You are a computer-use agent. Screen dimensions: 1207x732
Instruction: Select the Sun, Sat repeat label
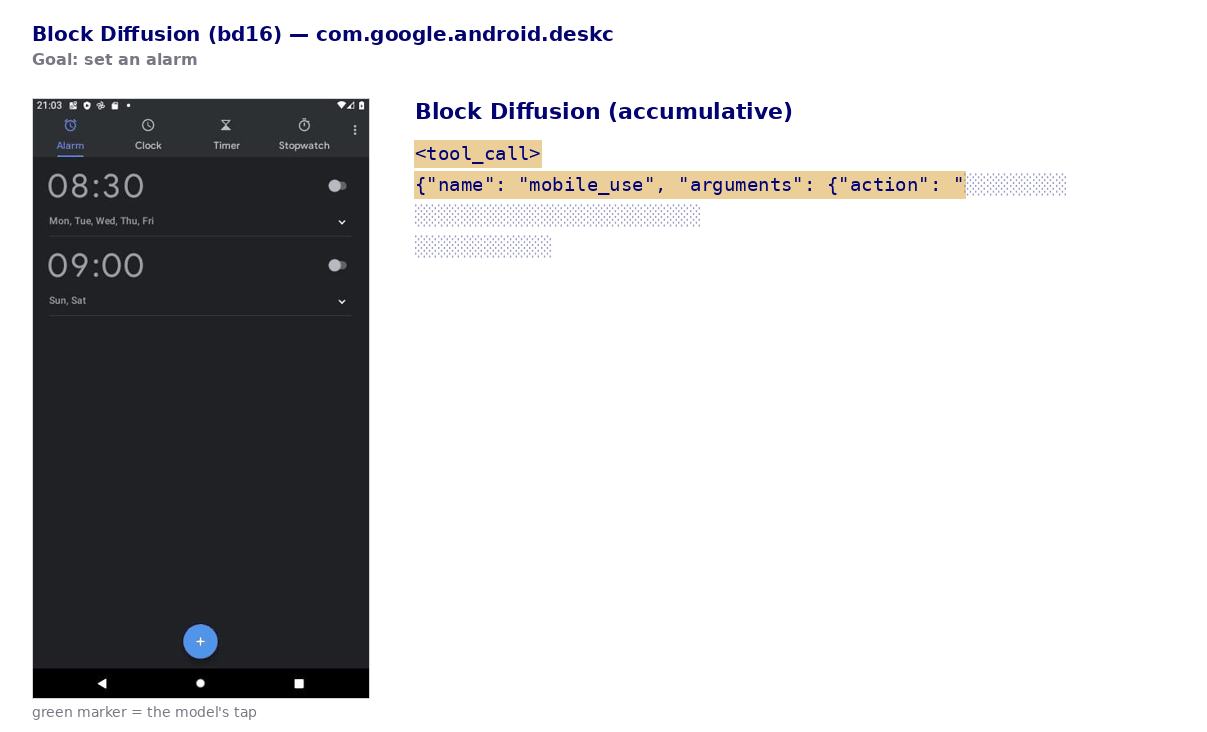point(67,300)
